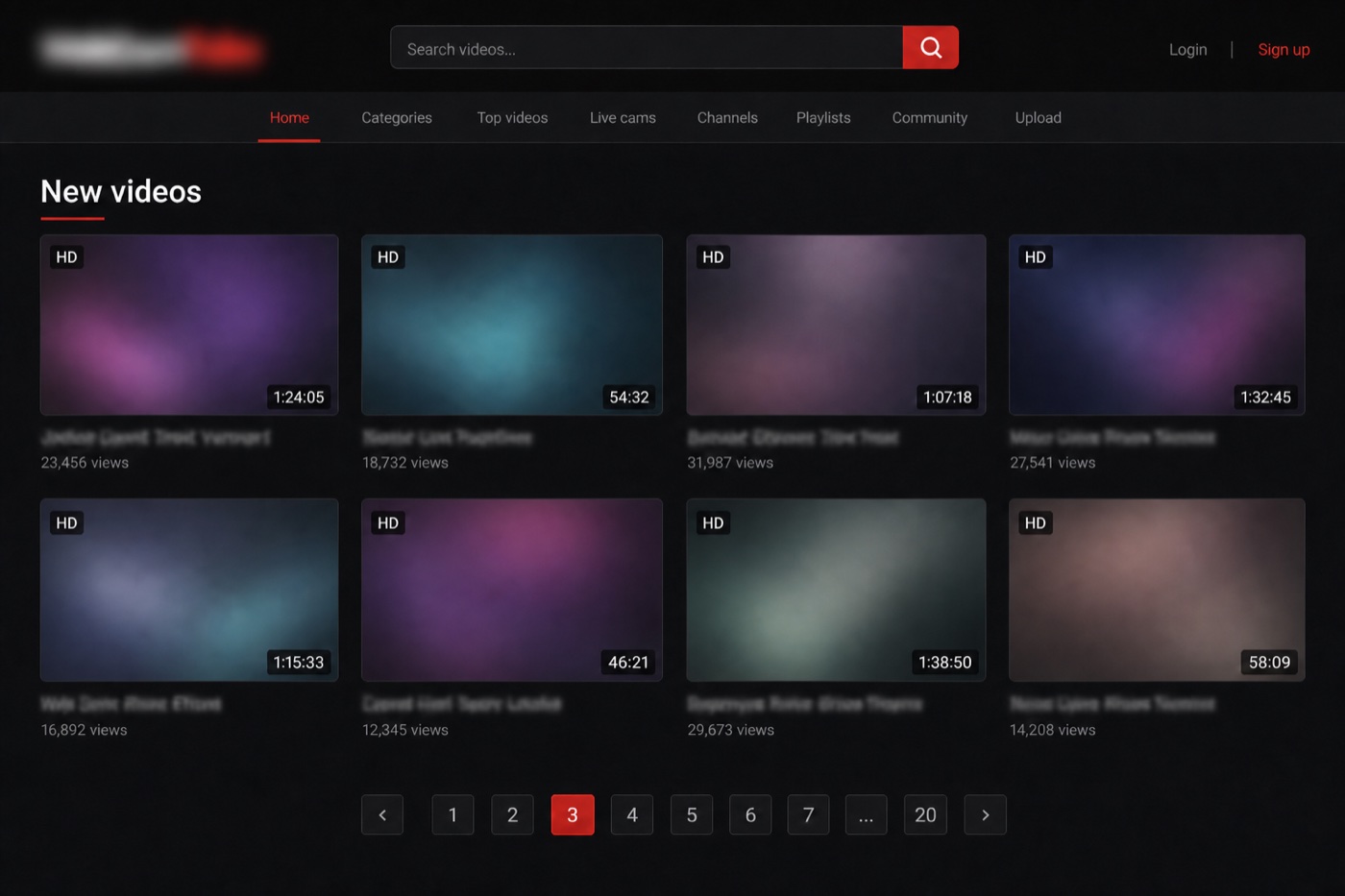Click the Login link
Image resolution: width=1345 pixels, height=896 pixels.
1188,49
